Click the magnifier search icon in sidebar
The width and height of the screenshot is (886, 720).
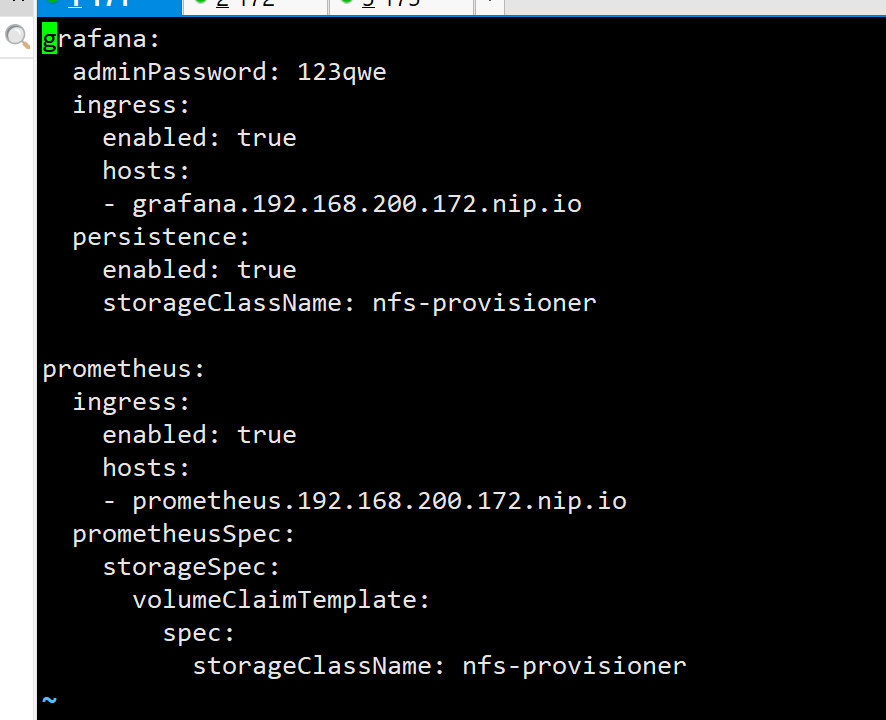(17, 37)
